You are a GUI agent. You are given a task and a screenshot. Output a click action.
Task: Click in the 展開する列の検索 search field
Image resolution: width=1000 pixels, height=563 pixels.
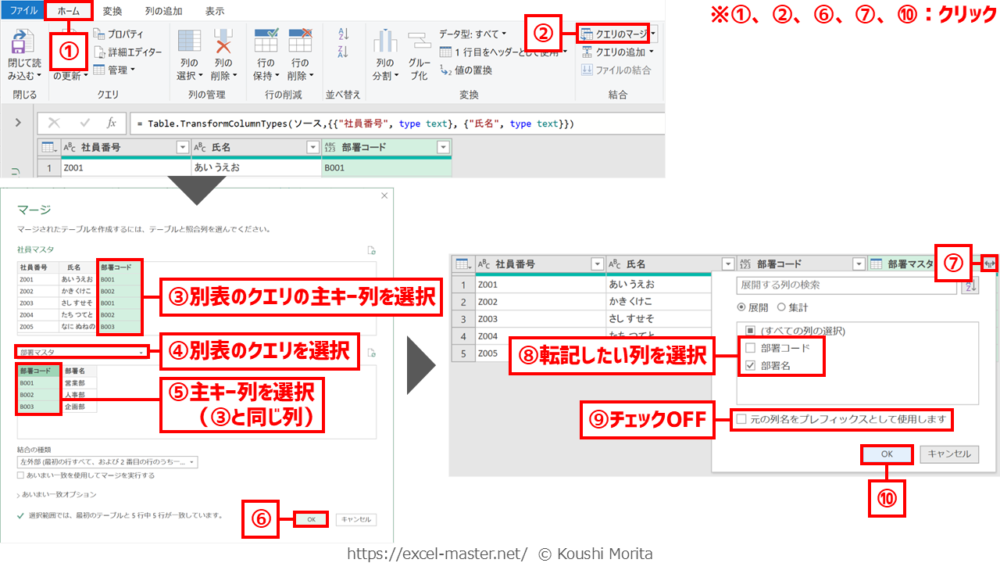point(834,286)
